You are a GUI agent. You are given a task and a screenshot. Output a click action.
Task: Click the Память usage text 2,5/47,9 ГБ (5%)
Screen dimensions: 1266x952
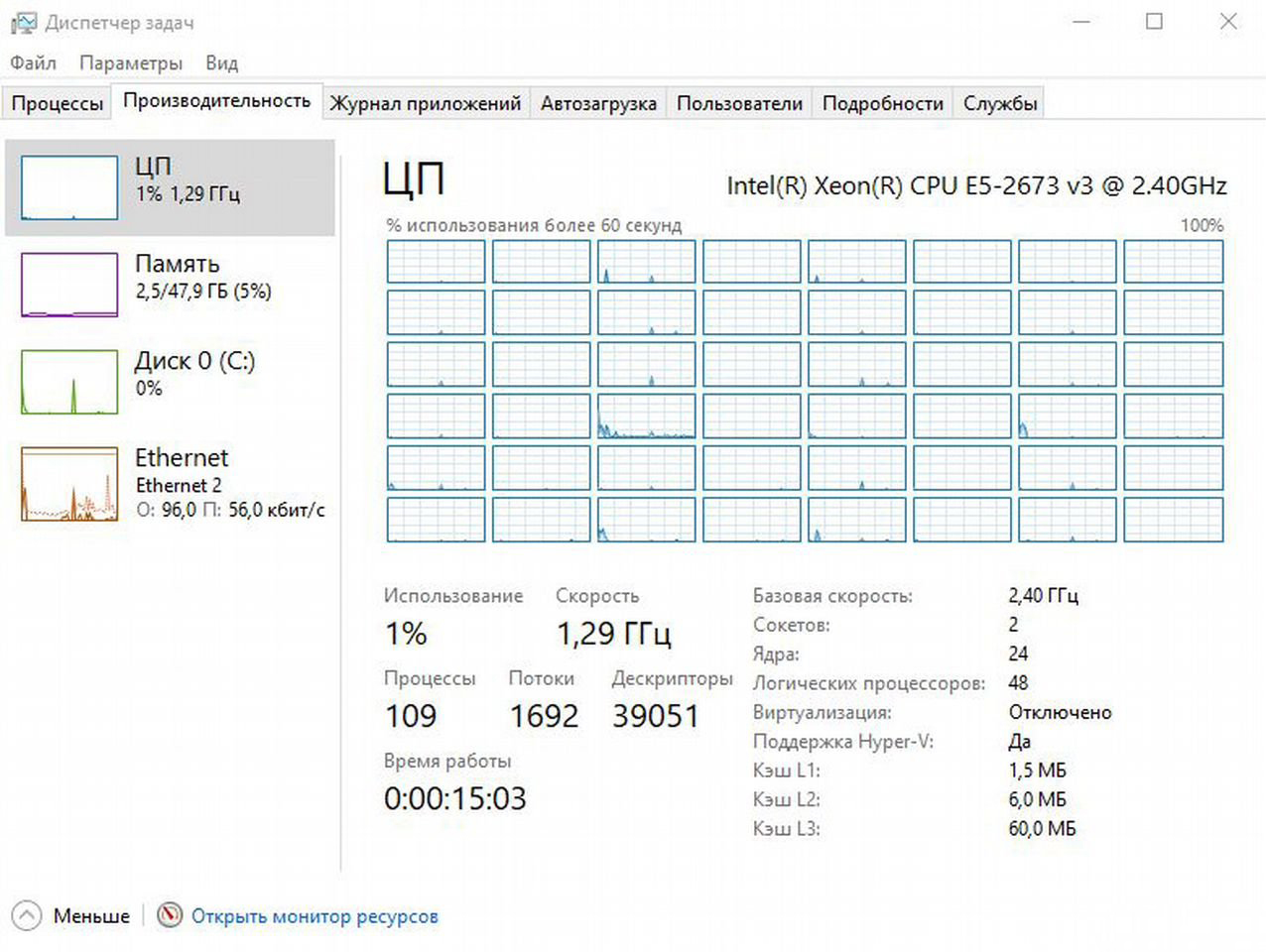click(203, 292)
